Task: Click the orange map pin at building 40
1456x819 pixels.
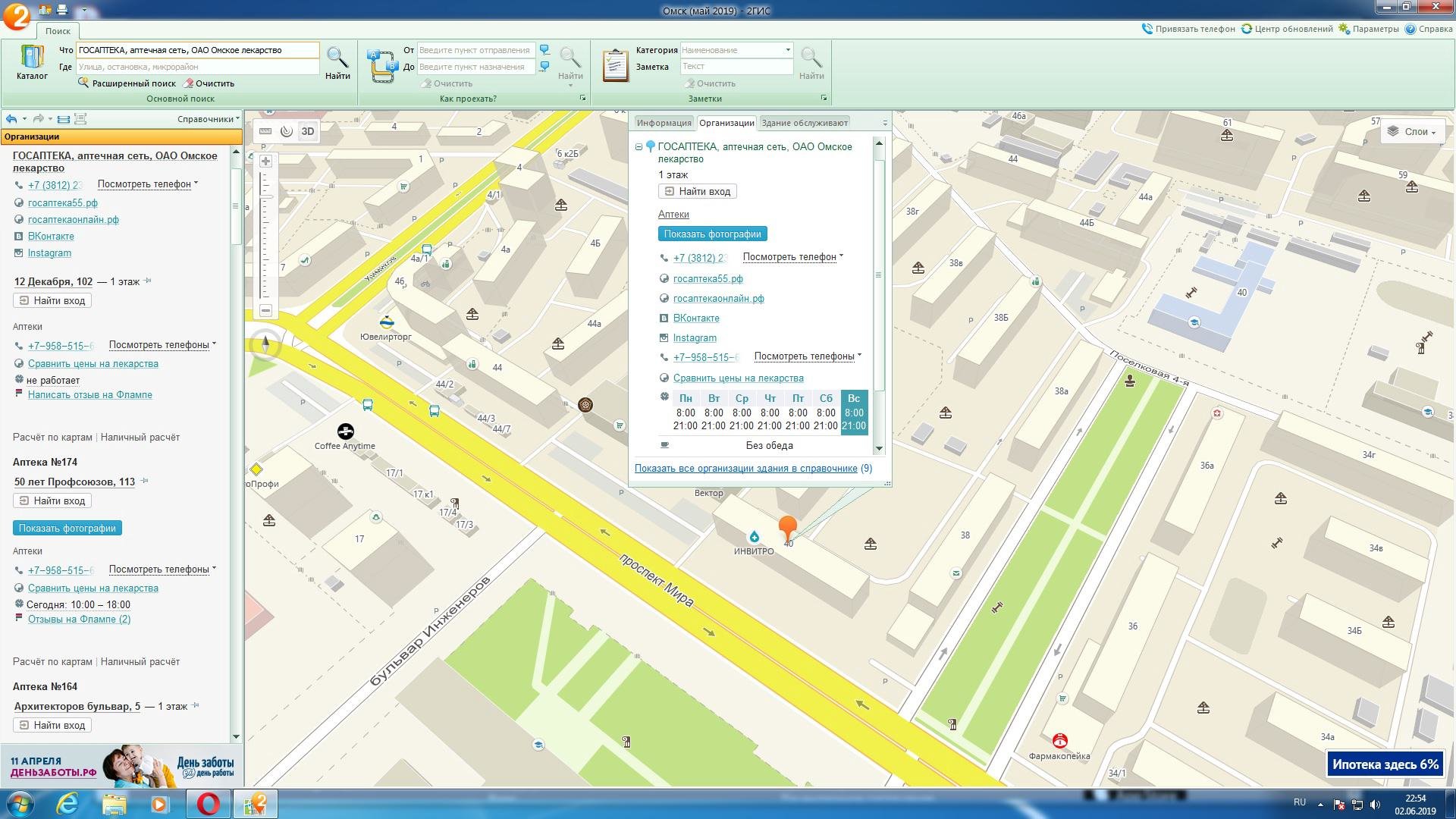Action: pos(788,528)
